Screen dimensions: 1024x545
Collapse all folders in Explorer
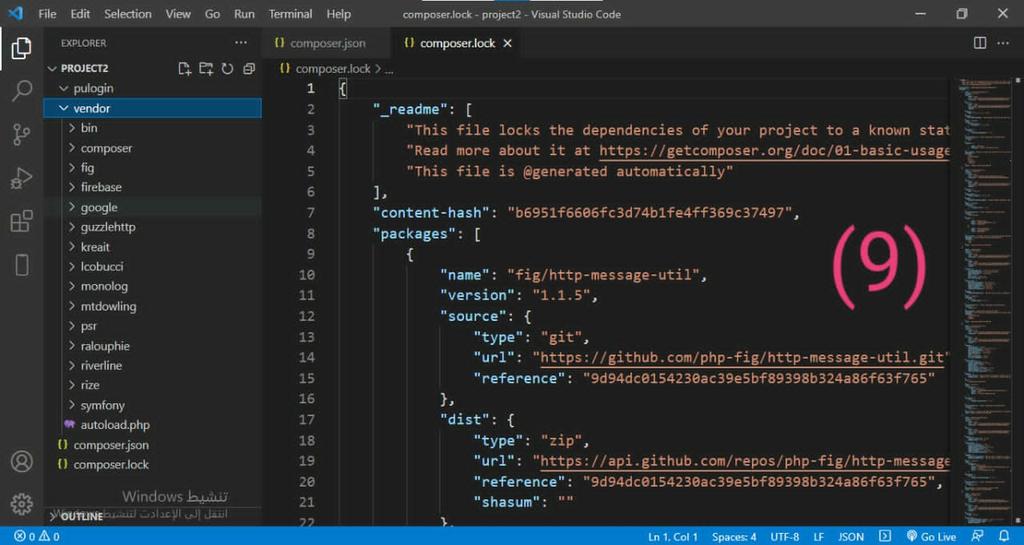[x=249, y=69]
